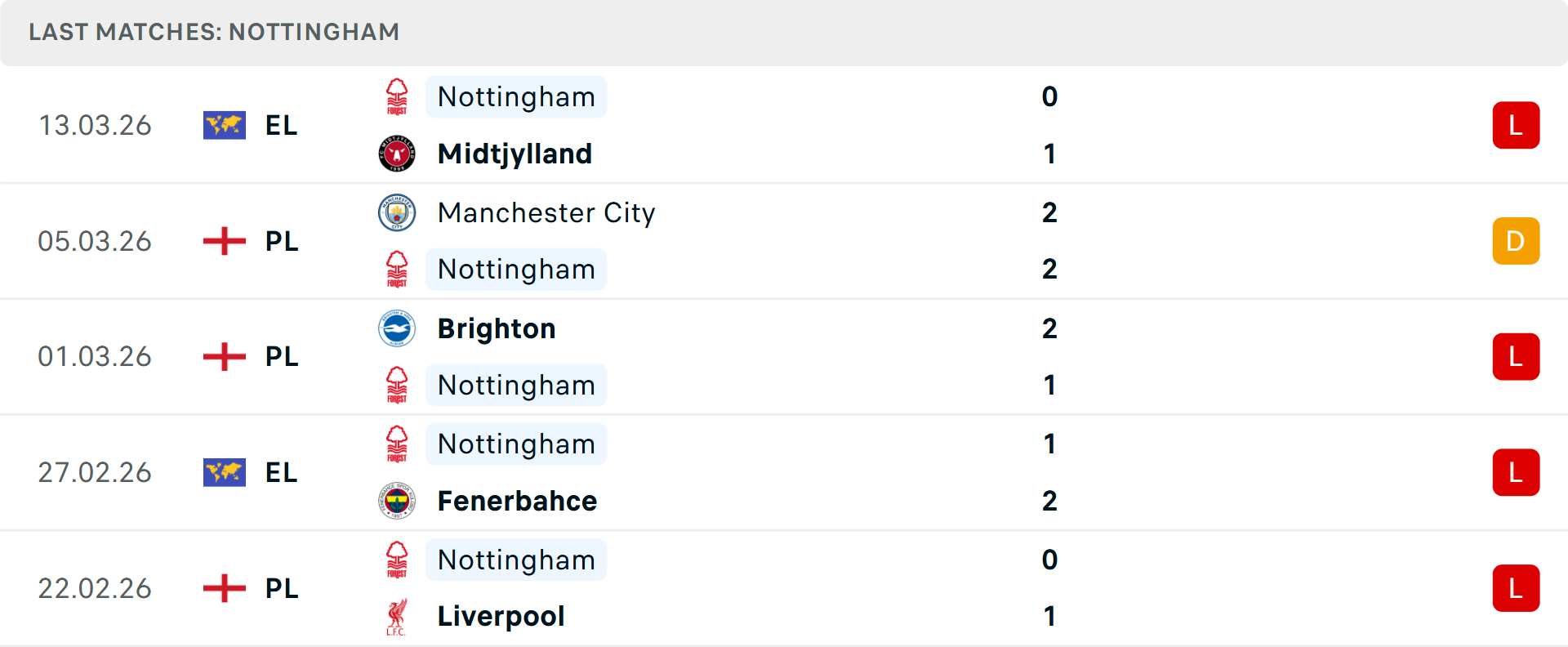Click the England flag icon on 05.03.26
Image resolution: width=1568 pixels, height=647 pixels.
tap(225, 241)
